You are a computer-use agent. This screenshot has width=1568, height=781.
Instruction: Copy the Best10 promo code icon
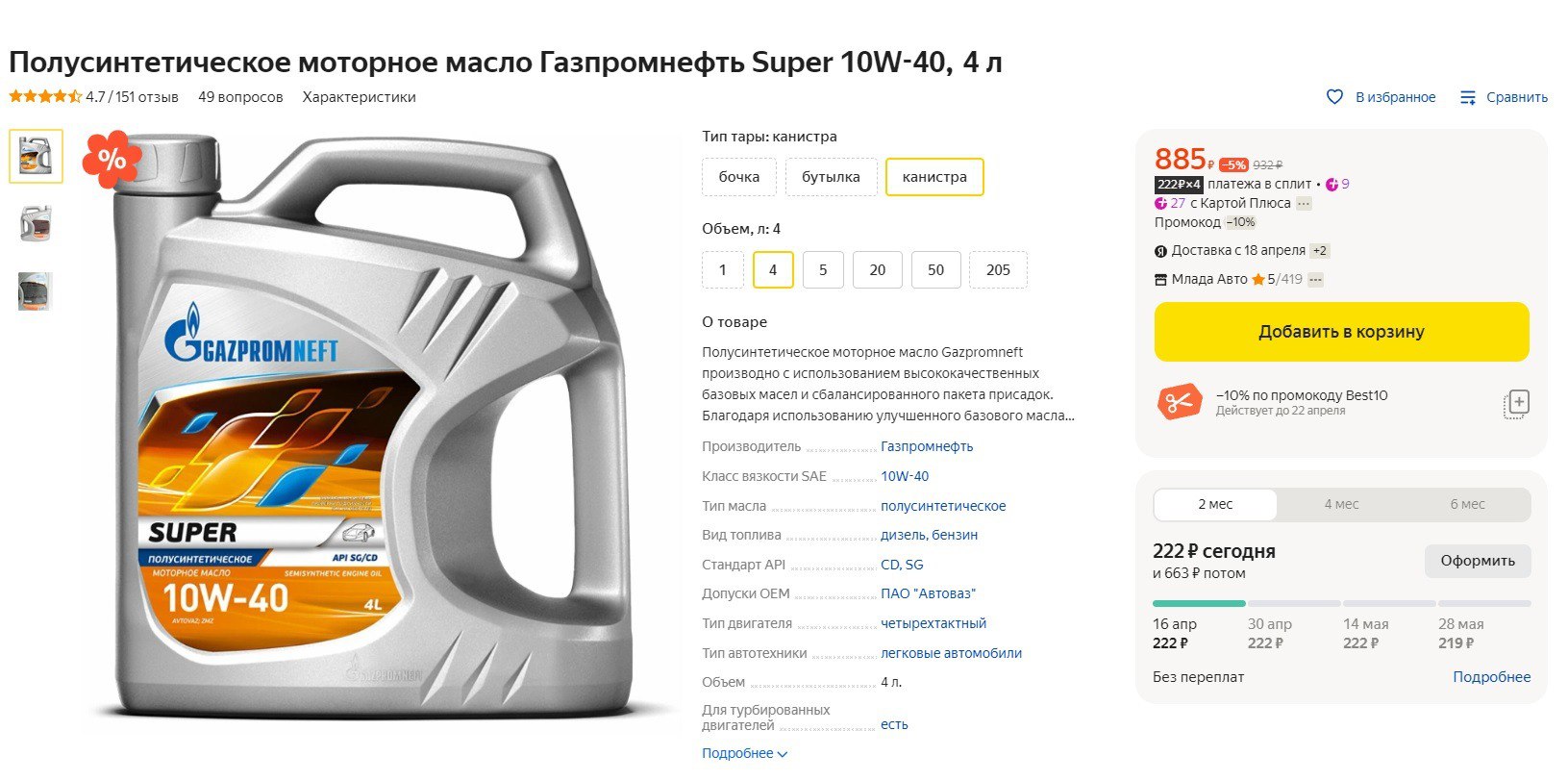1516,403
